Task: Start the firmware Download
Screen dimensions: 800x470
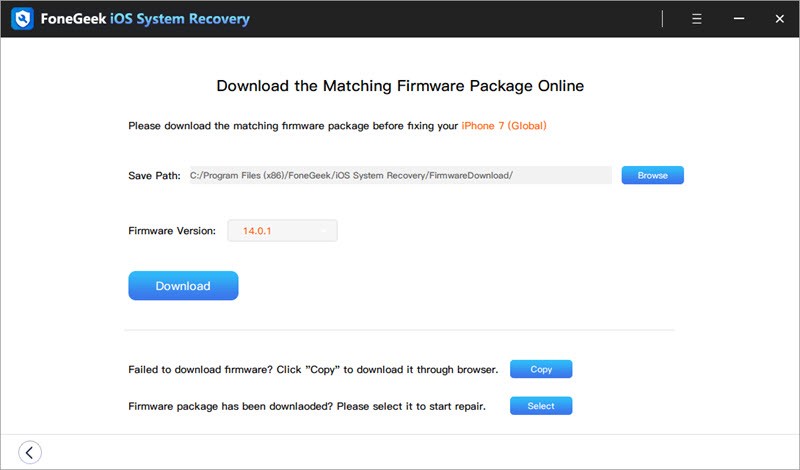Action: pos(183,286)
